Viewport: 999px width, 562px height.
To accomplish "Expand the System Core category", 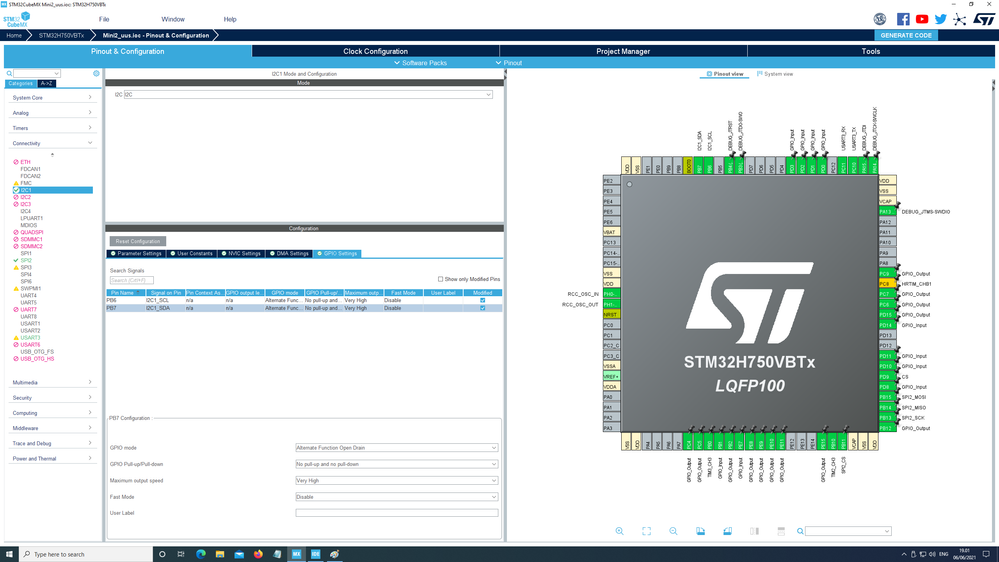I will pos(52,97).
